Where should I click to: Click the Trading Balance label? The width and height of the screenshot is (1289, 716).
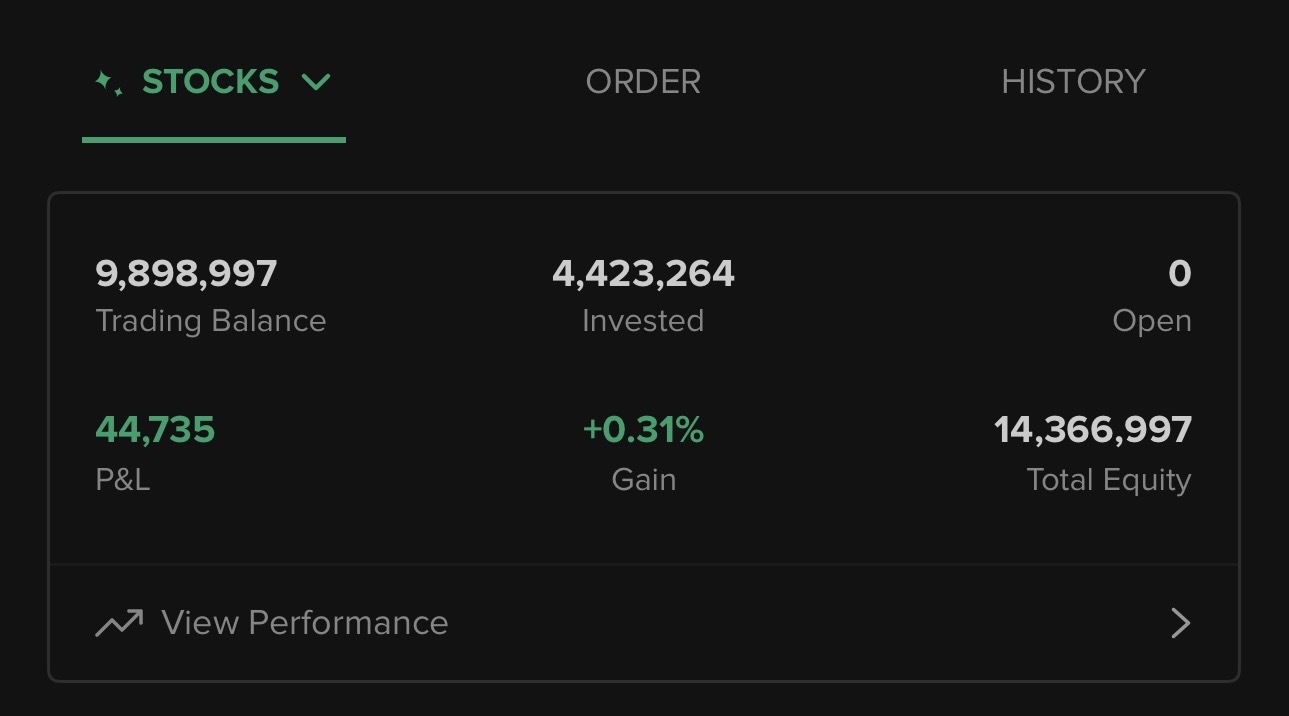click(x=211, y=321)
